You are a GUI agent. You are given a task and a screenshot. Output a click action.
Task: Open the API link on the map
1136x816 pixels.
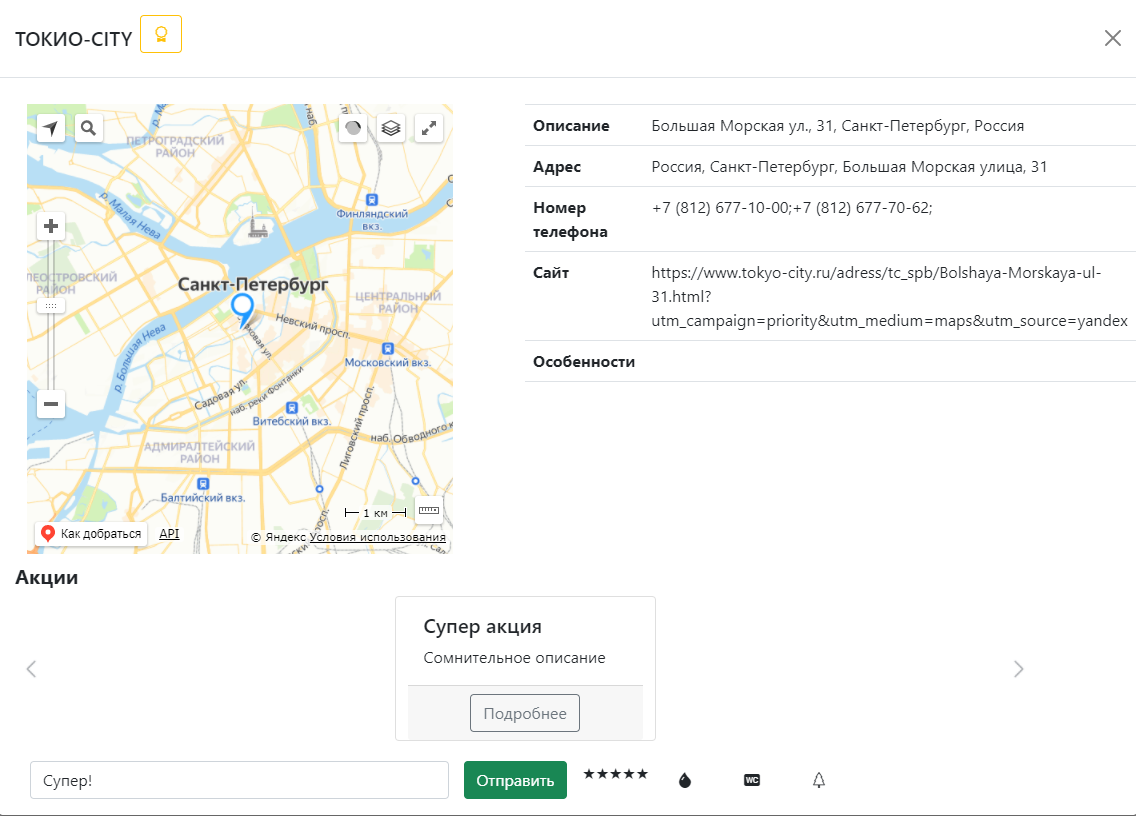click(x=169, y=533)
